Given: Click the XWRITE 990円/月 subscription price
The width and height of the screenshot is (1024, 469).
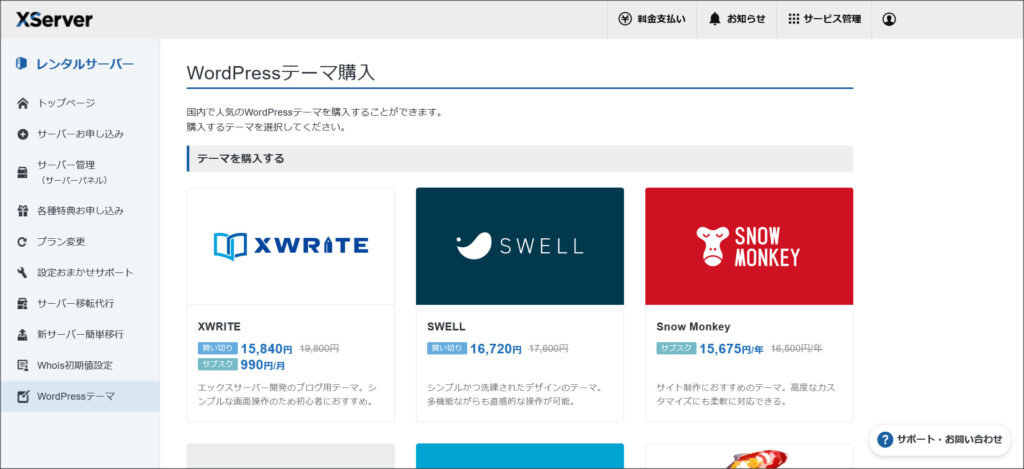Looking at the screenshot, I should pos(263,365).
